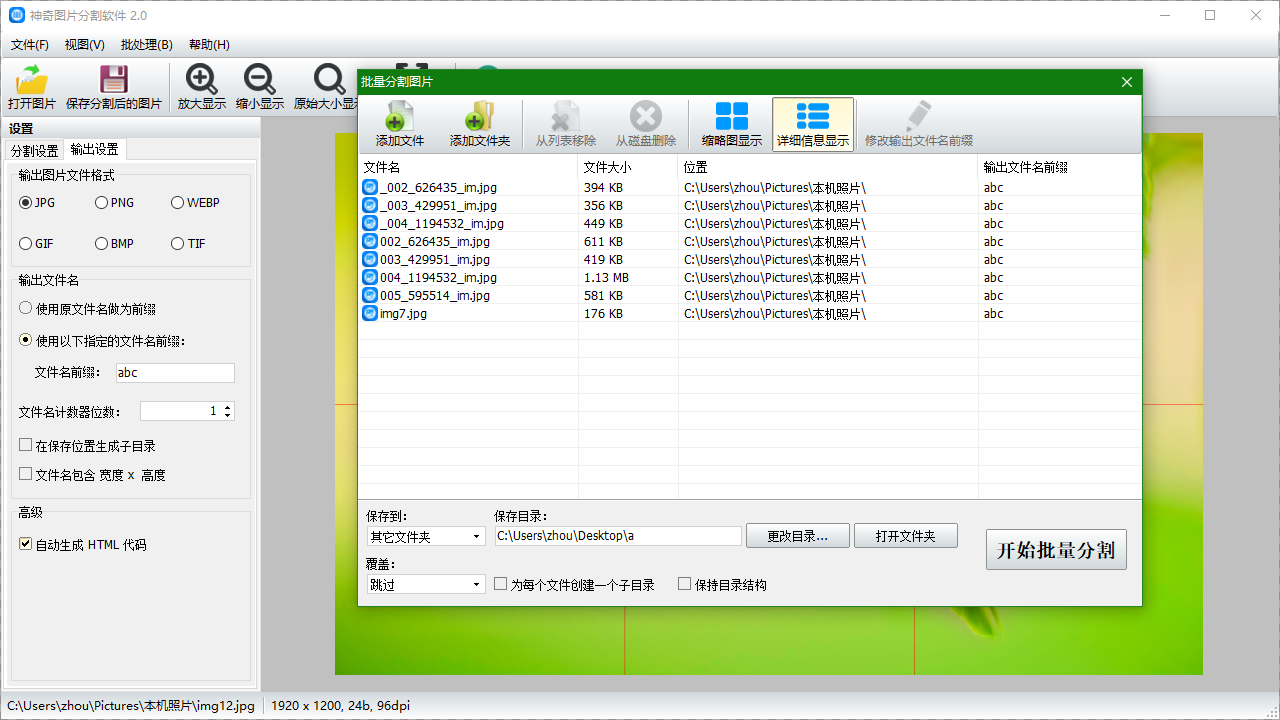Screen dimensions: 1280x720
Task: Enable 在保存位置生成子目录 checkbox
Action: coord(26,445)
